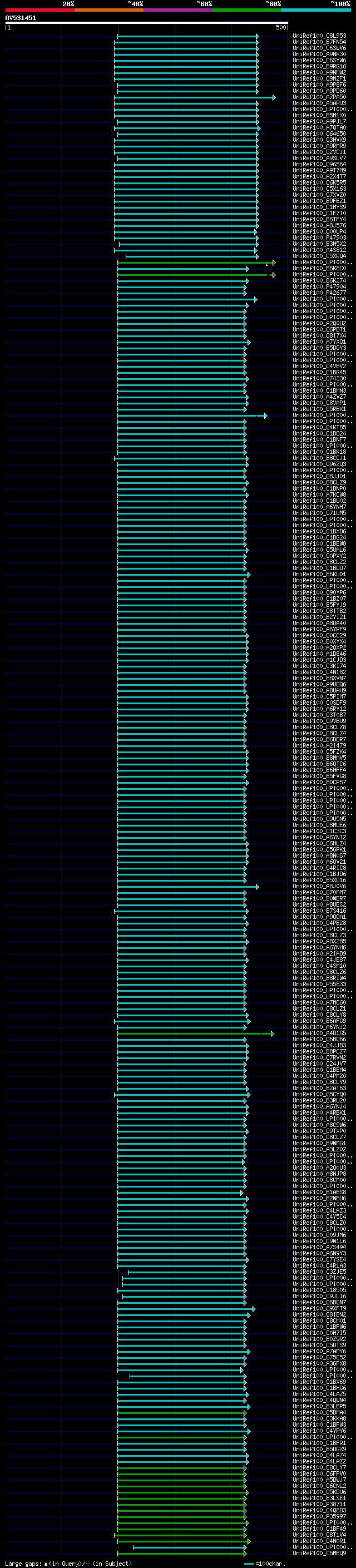Select hit label UniRef100_P47903
356x1568 pixels.
[319, 238]
